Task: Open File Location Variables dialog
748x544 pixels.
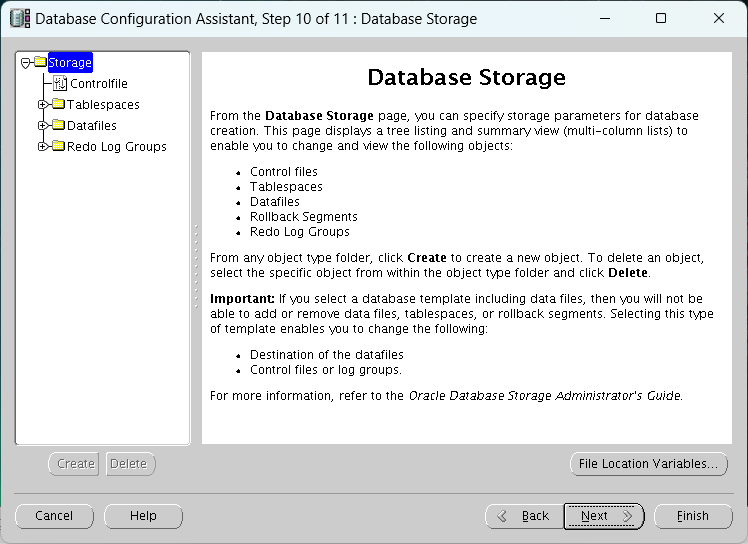Action: [x=649, y=464]
